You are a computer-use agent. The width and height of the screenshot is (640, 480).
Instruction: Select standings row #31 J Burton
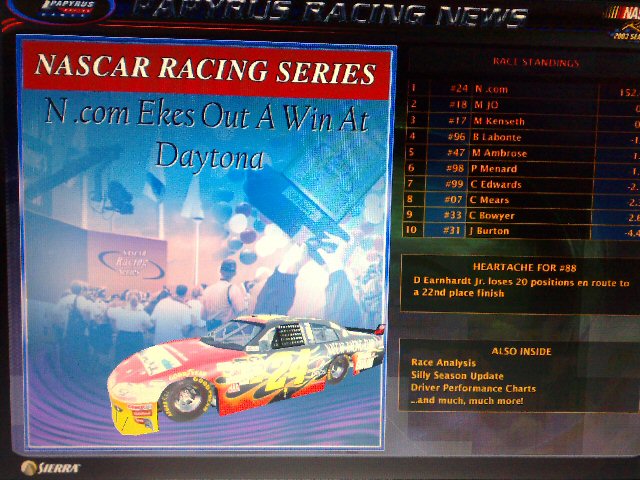click(x=521, y=231)
